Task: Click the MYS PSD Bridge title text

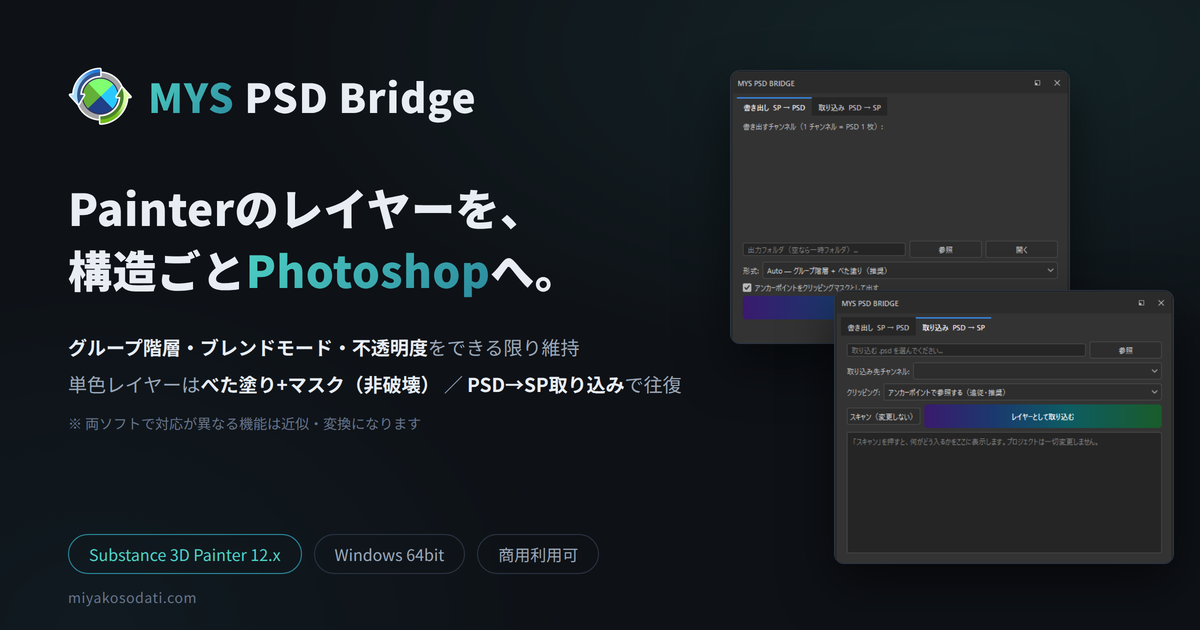Action: tap(312, 98)
